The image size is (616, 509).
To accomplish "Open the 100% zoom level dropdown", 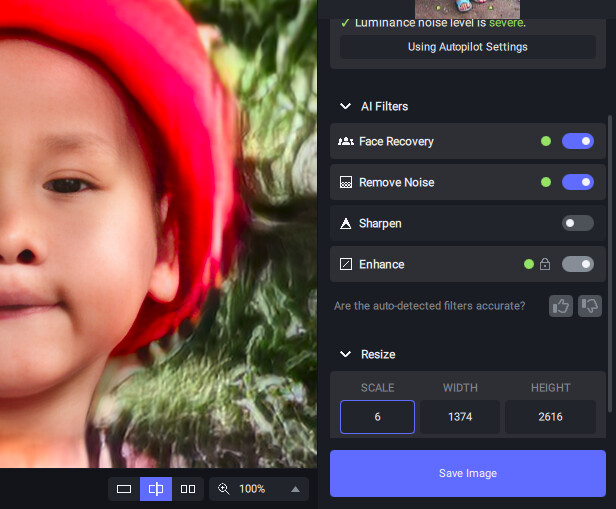I will [x=295, y=489].
